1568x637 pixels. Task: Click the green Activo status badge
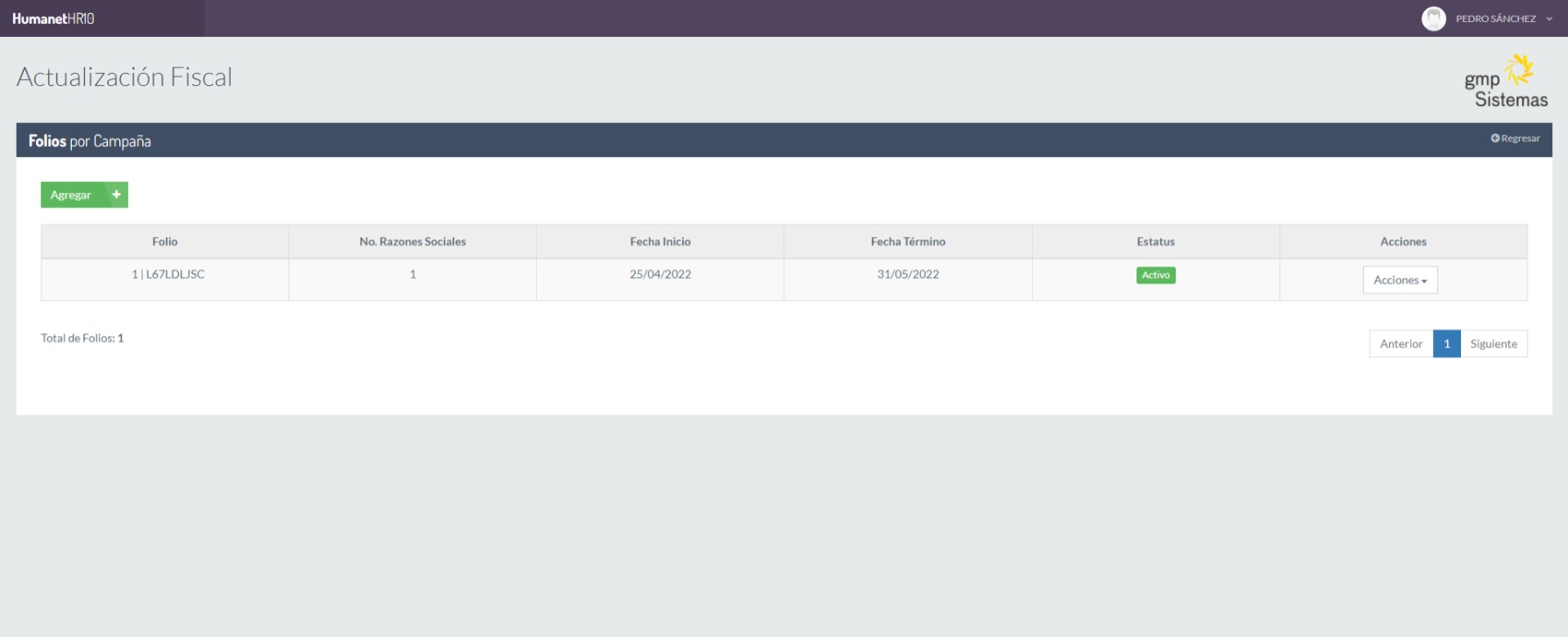tap(1155, 276)
